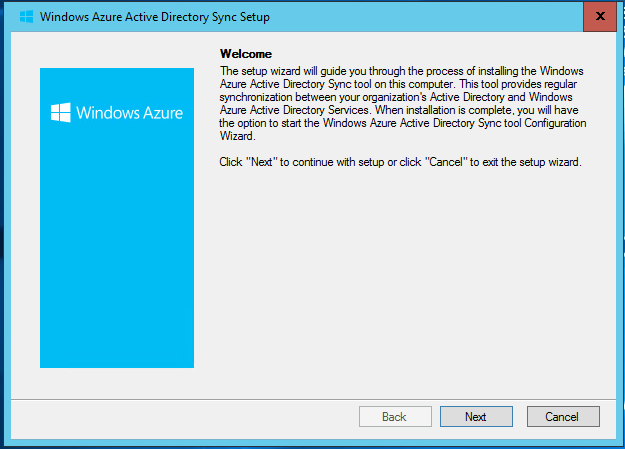Viewport: 625px width, 449px height.
Task: Click the line starting "Azure Active Directory Sync tool"
Action: [x=398, y=84]
